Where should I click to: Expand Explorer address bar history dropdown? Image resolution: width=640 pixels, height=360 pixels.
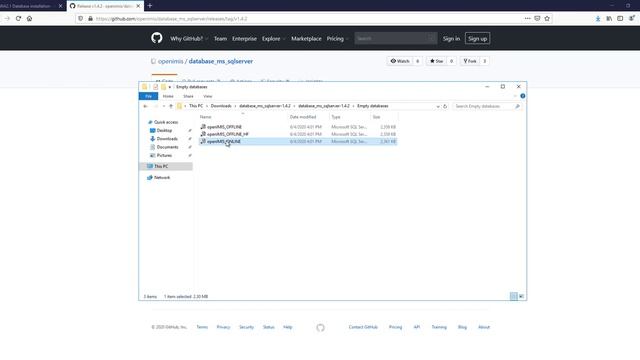(438, 106)
